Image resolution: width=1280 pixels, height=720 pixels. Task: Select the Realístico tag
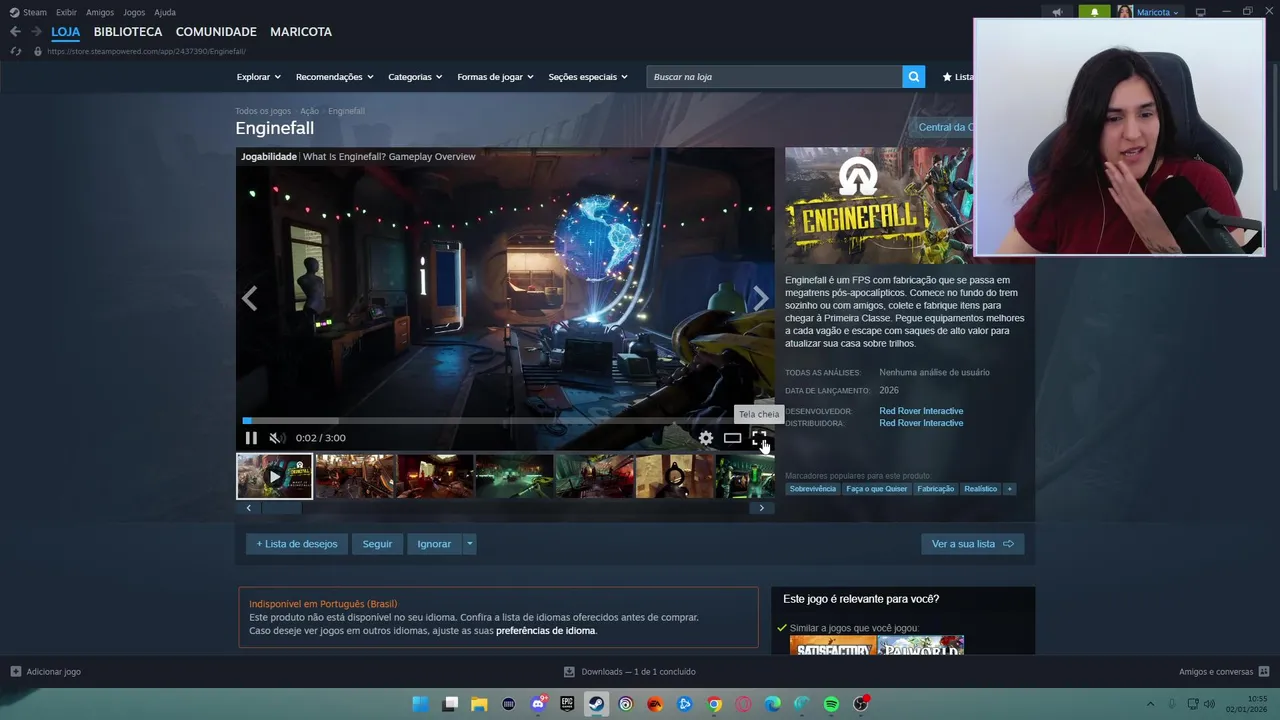980,489
